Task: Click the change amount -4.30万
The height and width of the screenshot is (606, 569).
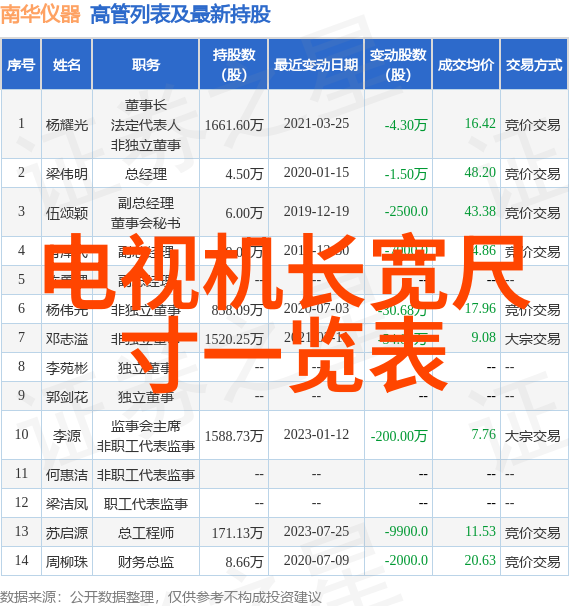Action: 406,125
